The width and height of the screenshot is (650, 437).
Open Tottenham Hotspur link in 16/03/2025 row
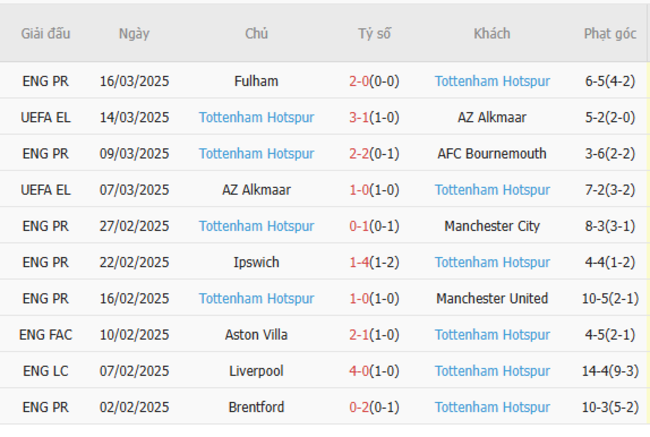click(492, 81)
